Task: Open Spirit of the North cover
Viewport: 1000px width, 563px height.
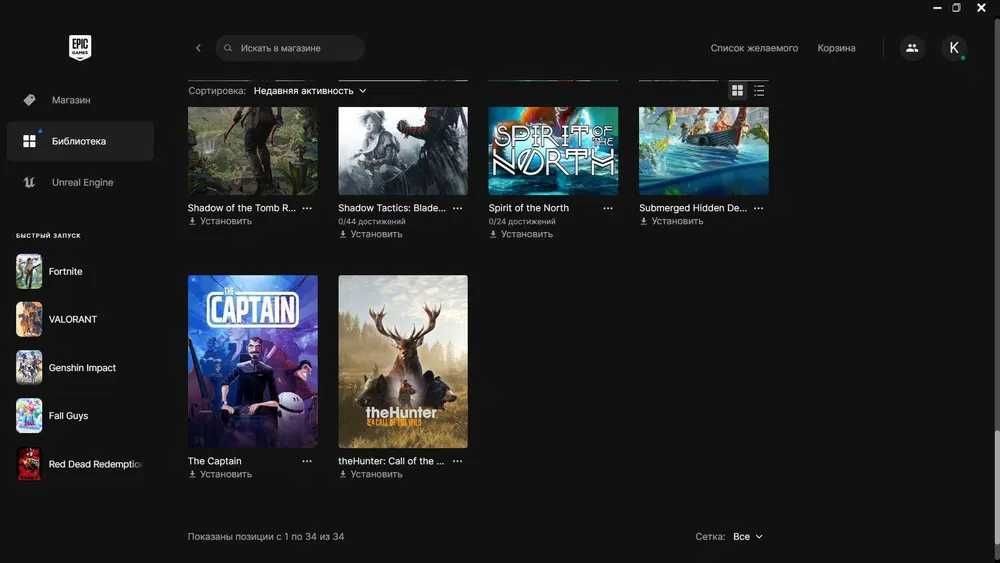Action: (553, 150)
